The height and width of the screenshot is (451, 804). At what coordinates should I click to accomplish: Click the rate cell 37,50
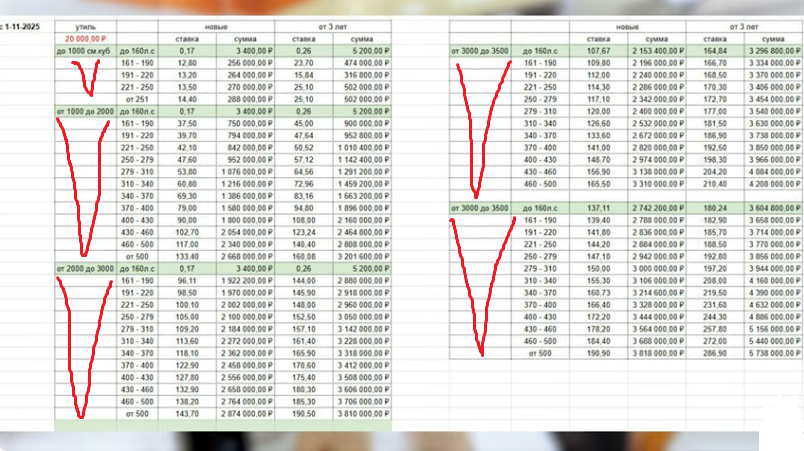coord(187,124)
